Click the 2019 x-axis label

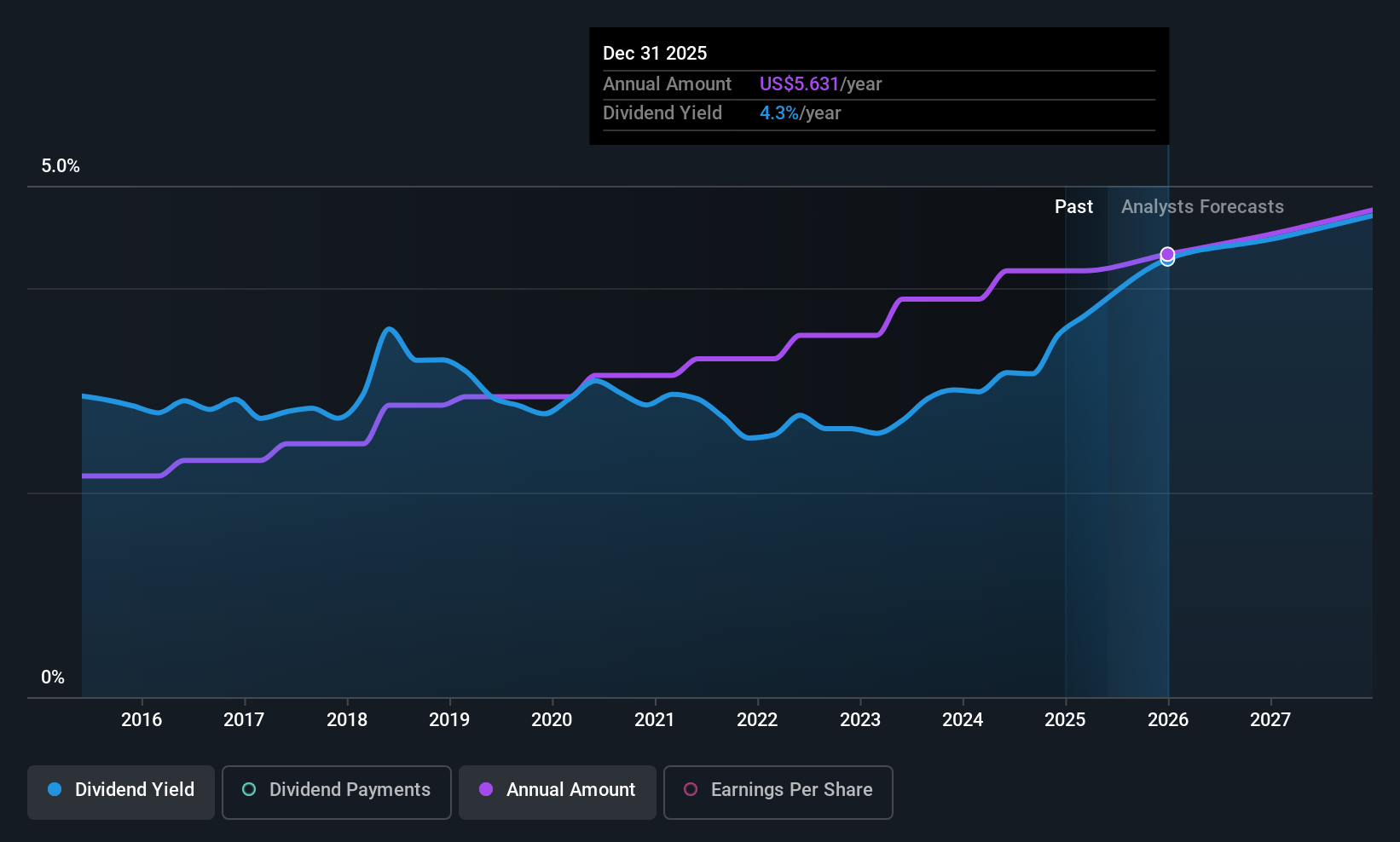[449, 719]
